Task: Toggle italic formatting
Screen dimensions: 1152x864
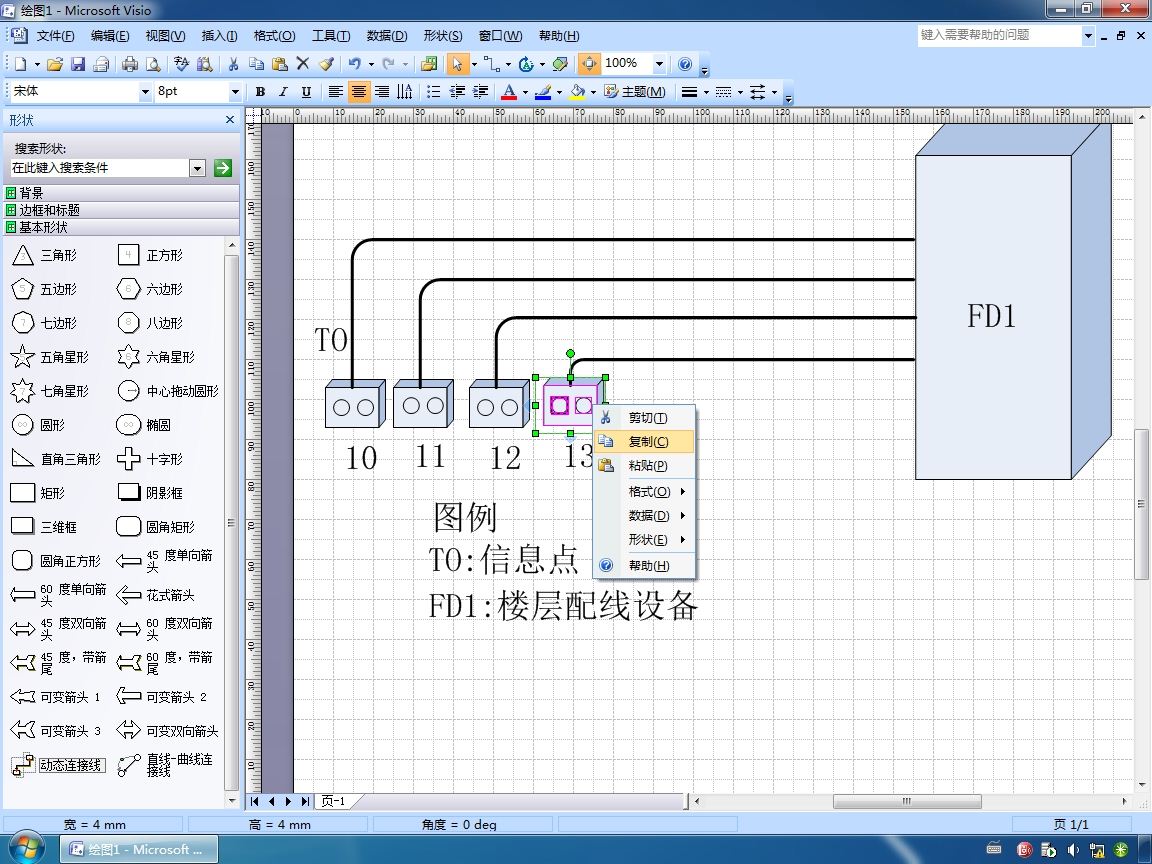Action: pos(283,92)
